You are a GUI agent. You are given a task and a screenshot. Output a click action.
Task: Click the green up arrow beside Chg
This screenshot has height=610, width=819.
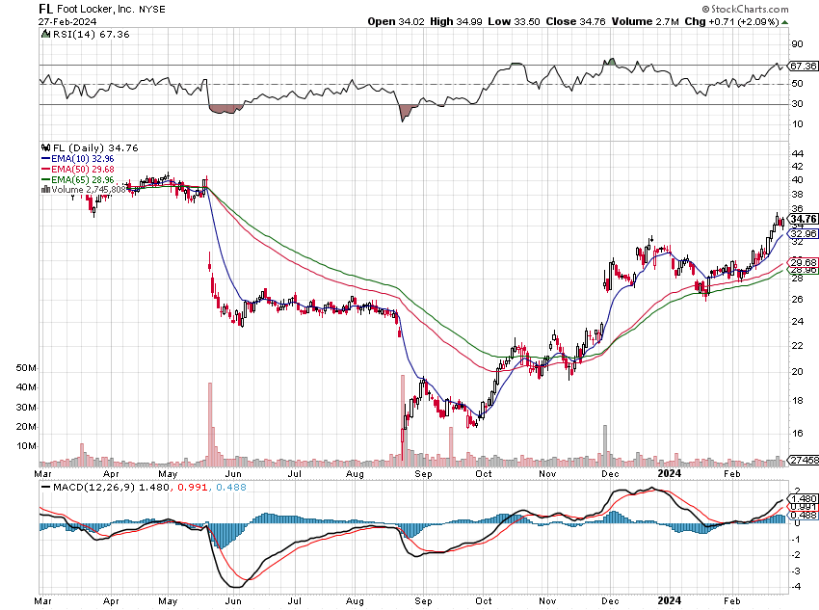[785, 22]
